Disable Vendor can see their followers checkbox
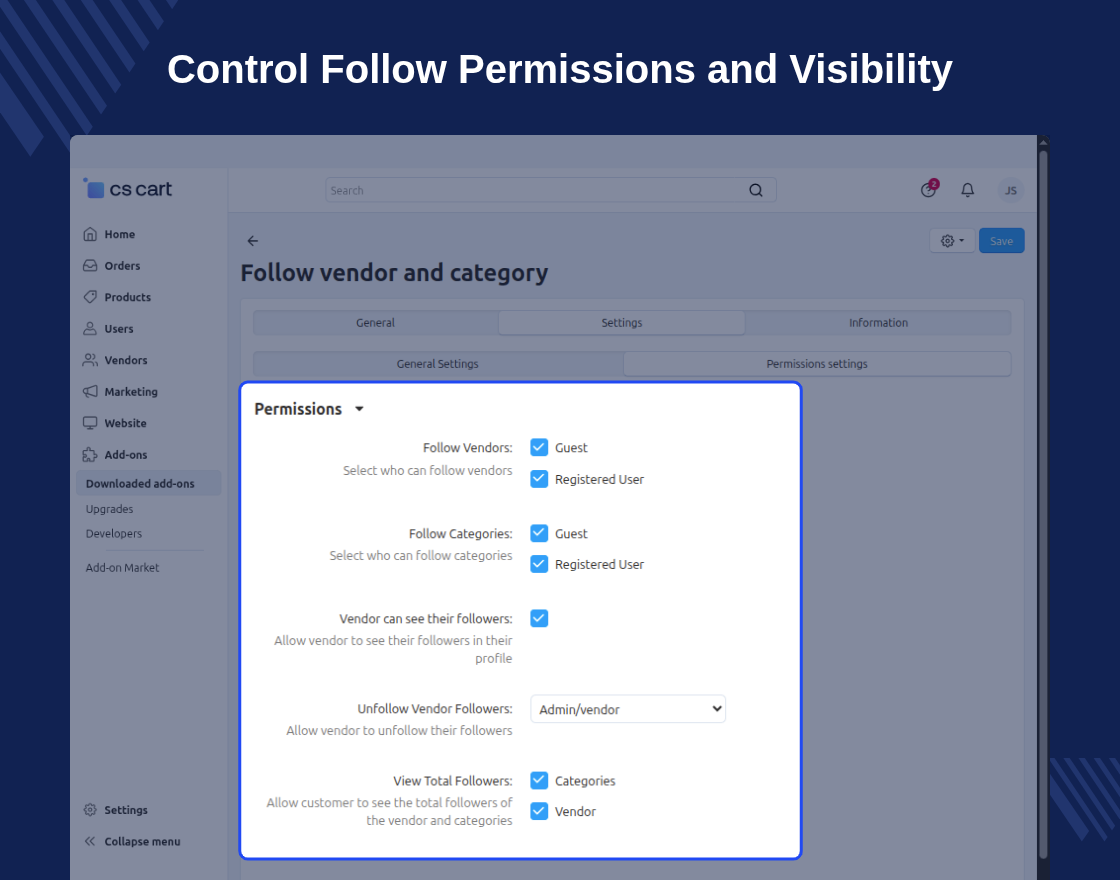Screen dimensions: 1120x880 [539, 618]
